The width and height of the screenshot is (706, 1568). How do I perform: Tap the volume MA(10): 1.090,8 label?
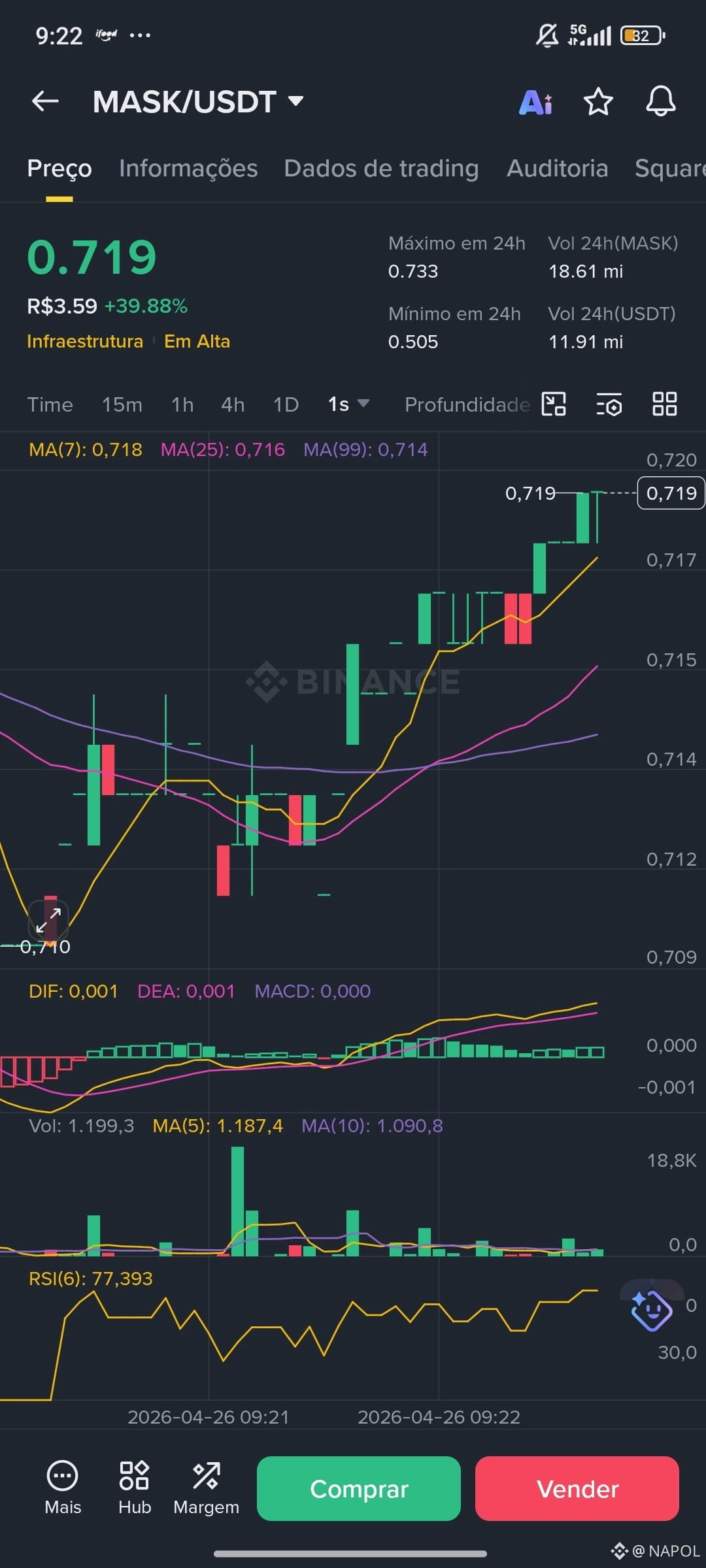372,1126
